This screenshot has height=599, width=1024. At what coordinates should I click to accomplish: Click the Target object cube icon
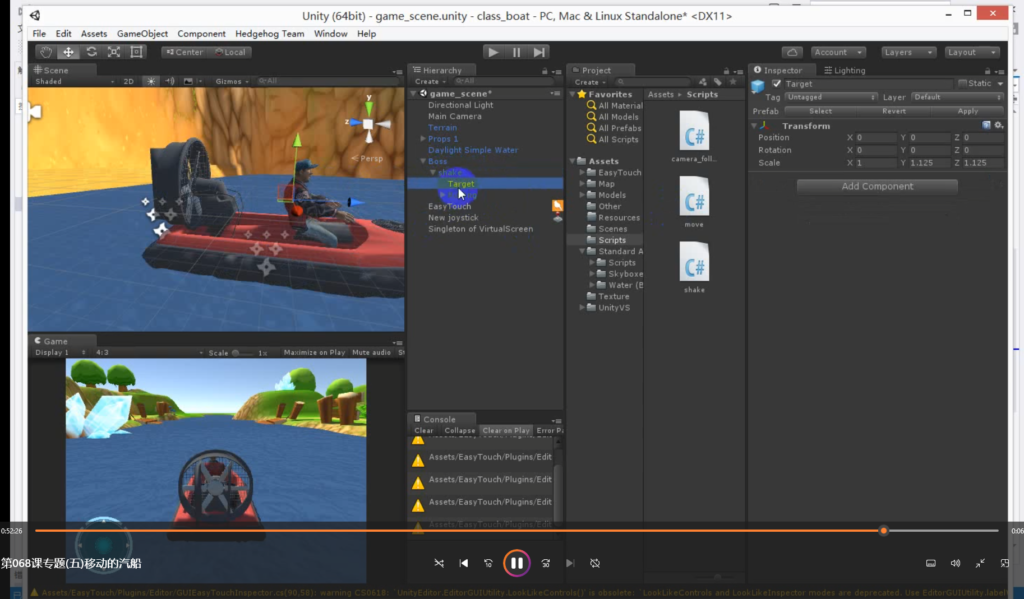(x=758, y=86)
